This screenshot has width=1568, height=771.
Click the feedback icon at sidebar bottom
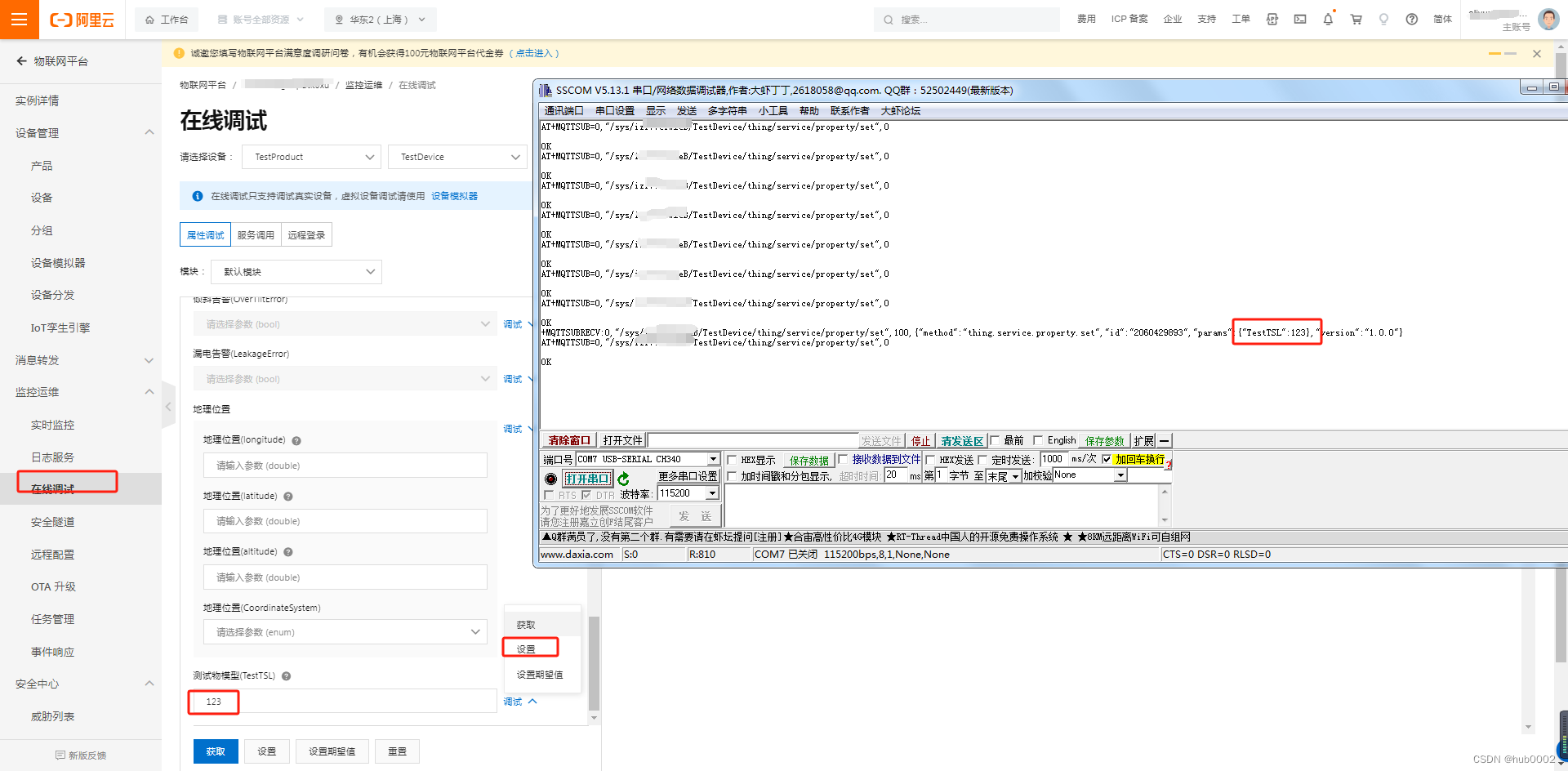point(60,755)
